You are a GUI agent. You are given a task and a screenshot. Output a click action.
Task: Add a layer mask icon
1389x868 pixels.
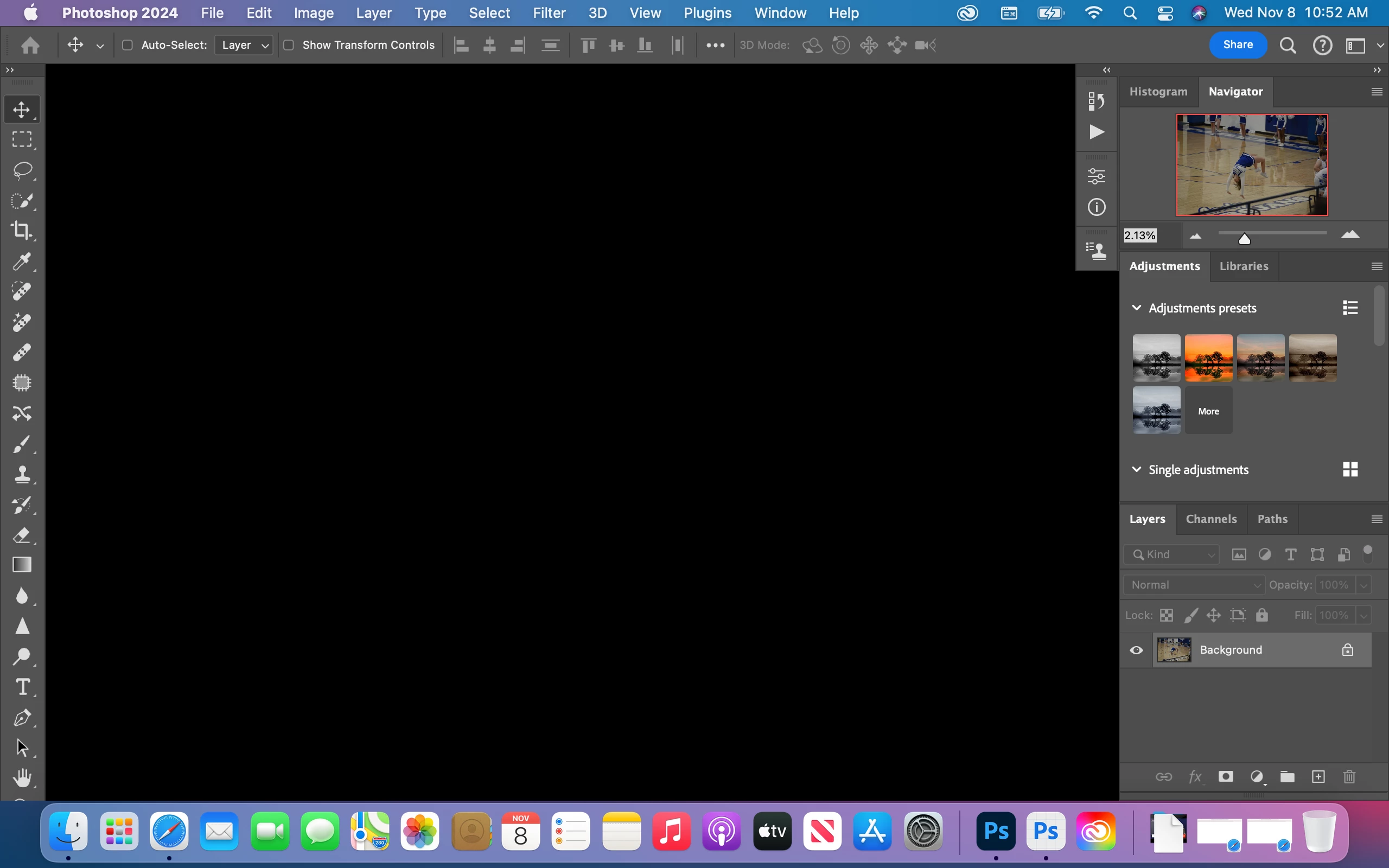coord(1226,777)
